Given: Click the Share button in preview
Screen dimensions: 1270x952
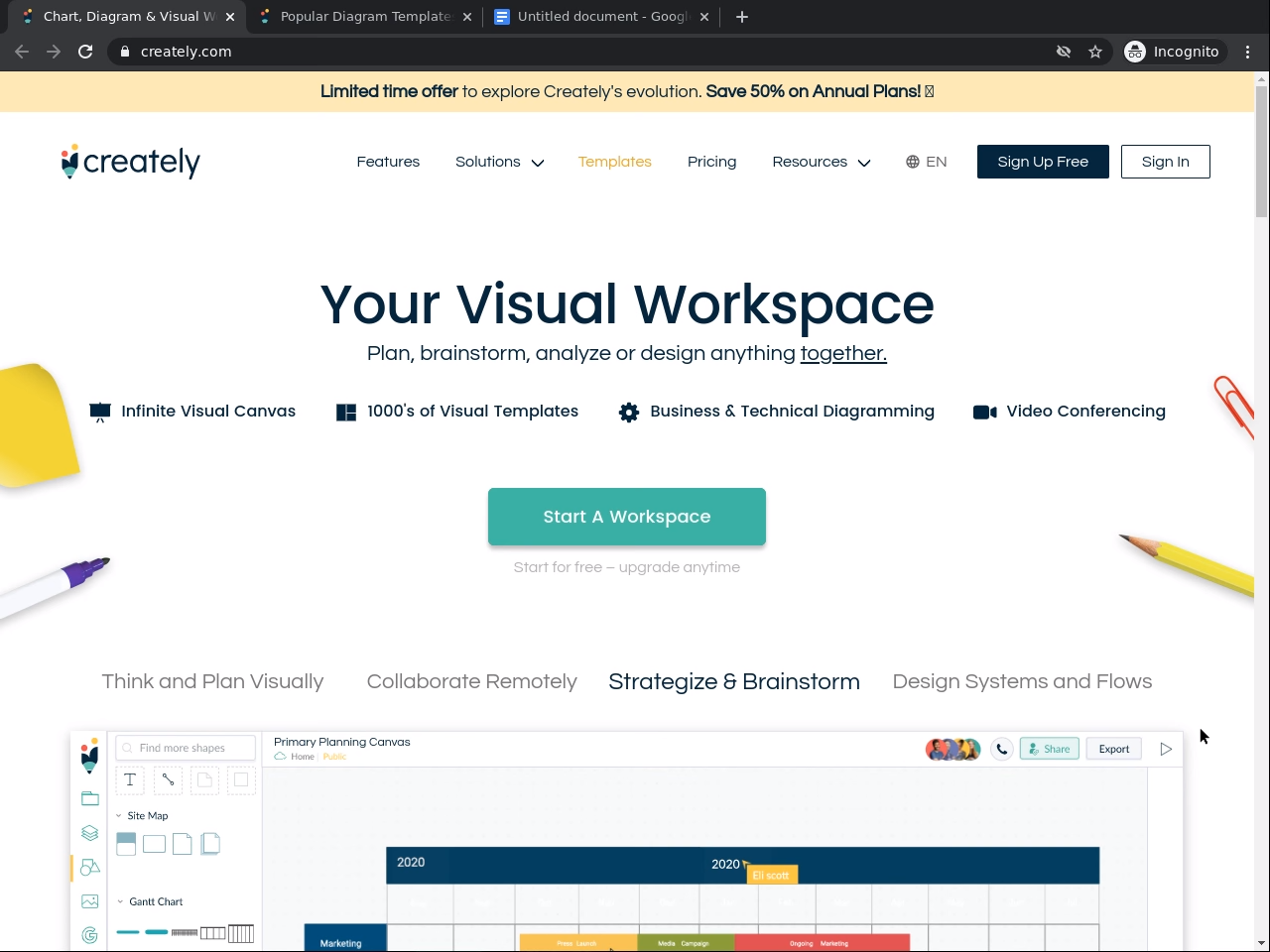Looking at the screenshot, I should coord(1050,750).
